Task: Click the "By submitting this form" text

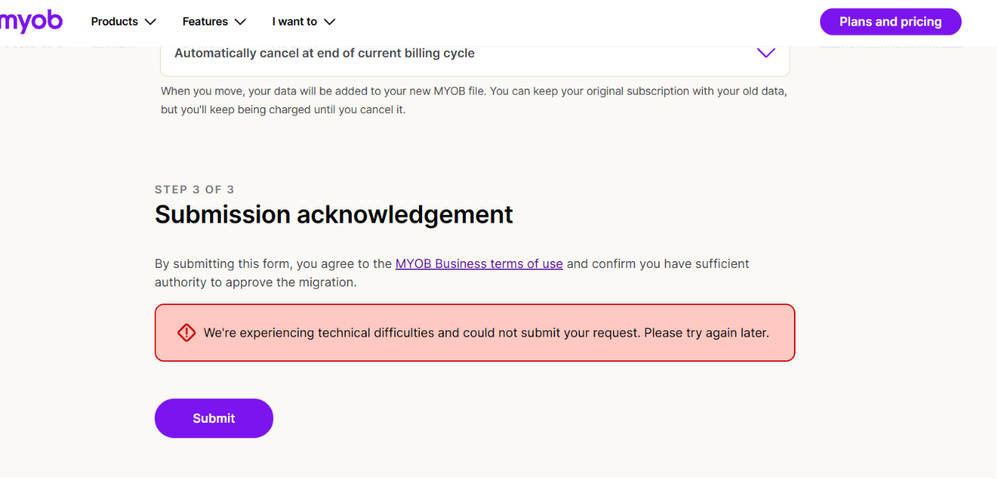Action: click(274, 263)
